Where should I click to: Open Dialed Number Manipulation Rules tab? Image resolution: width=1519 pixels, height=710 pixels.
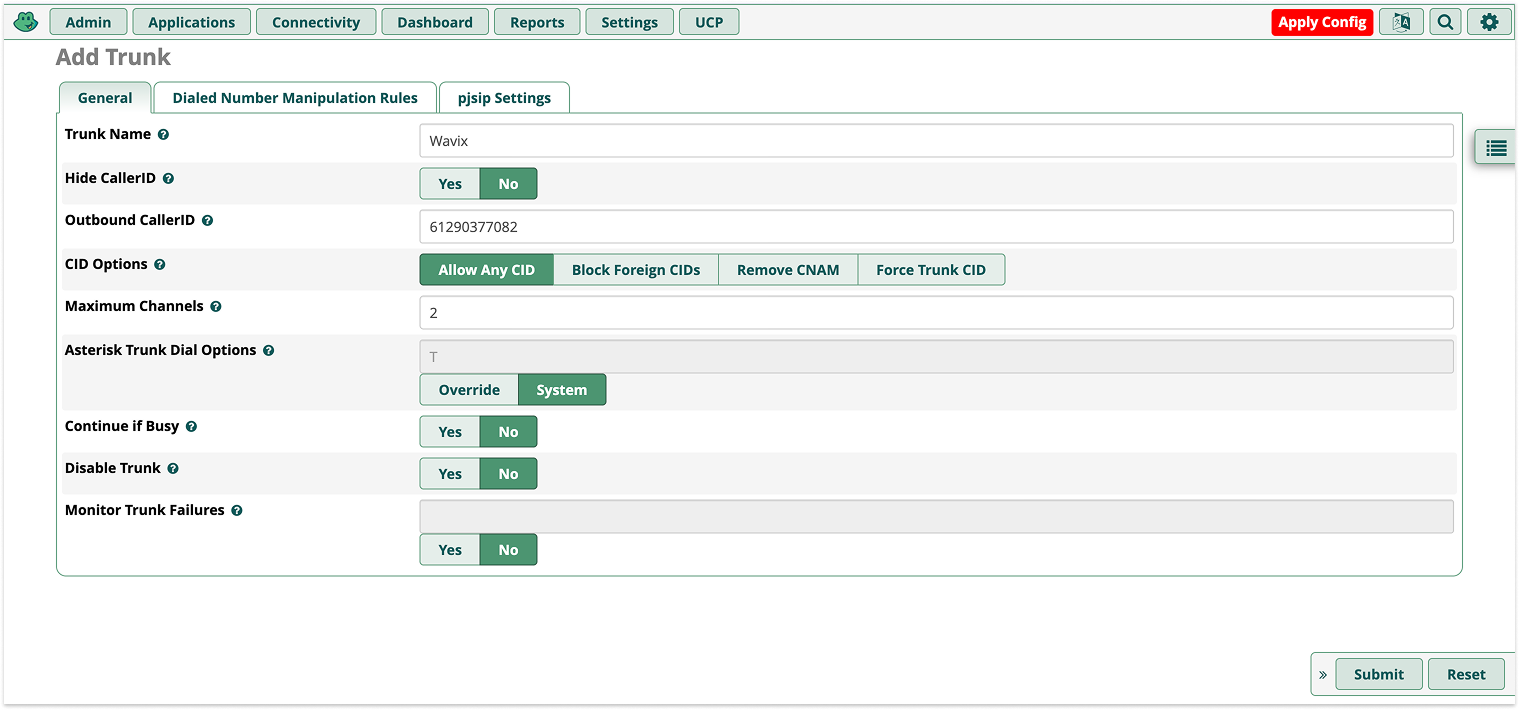click(x=295, y=97)
